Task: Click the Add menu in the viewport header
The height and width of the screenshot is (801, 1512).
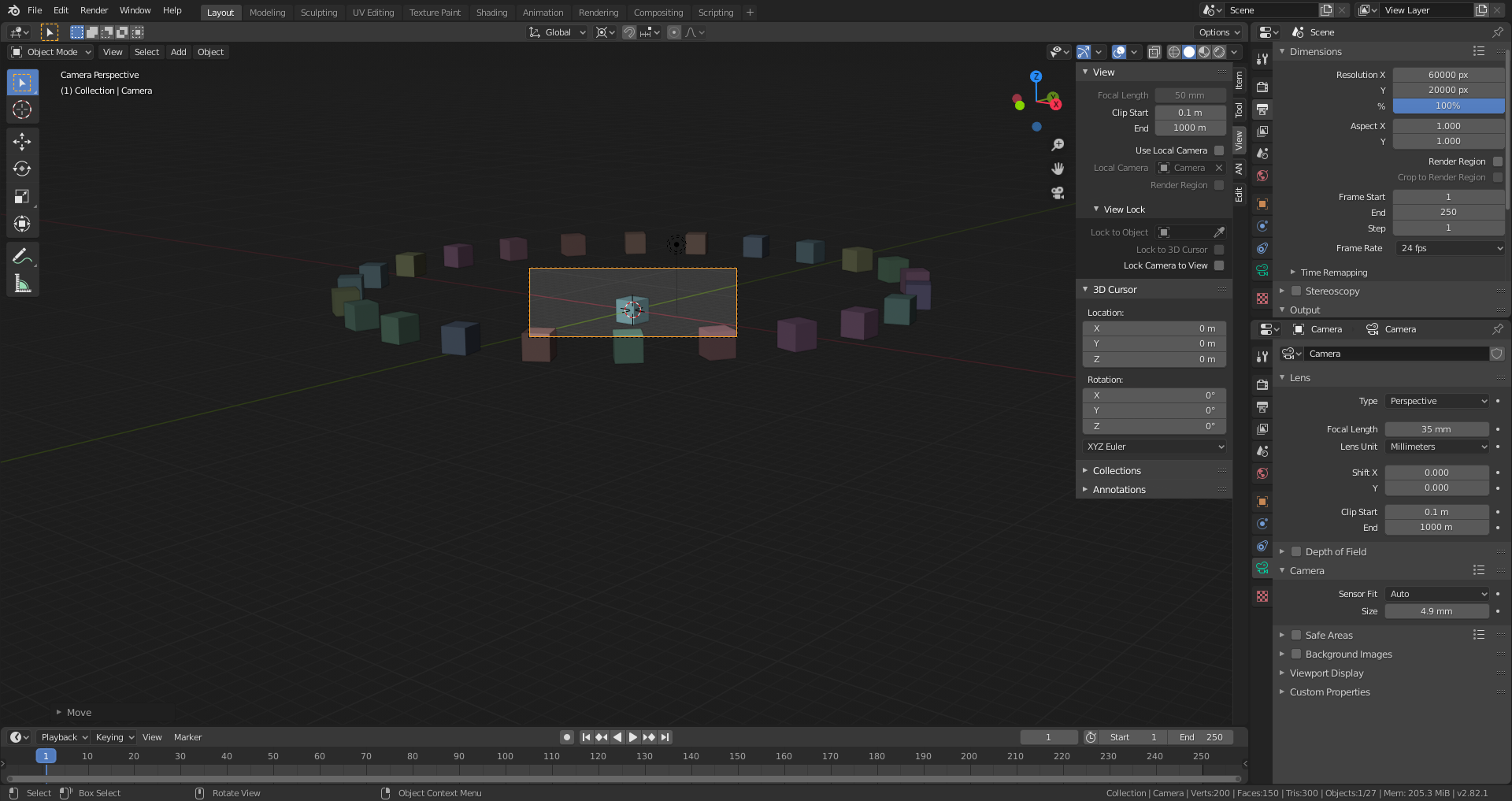Action: [178, 52]
